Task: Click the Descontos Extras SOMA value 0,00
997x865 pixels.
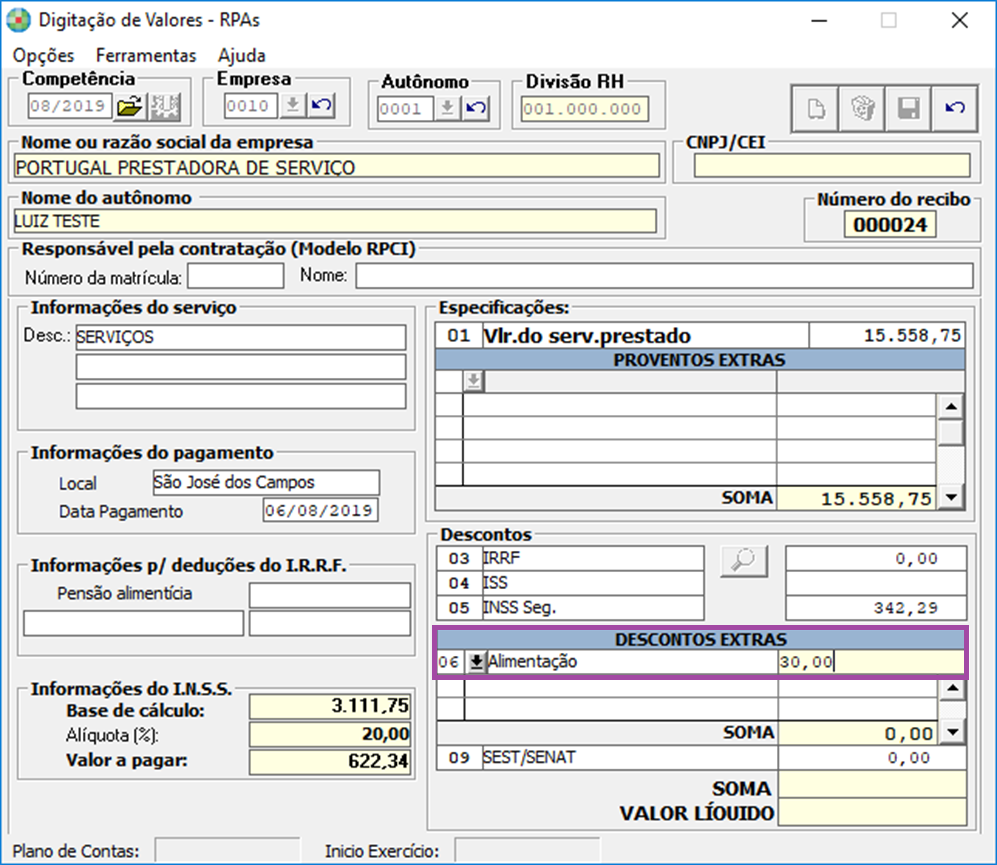Action: (x=858, y=733)
